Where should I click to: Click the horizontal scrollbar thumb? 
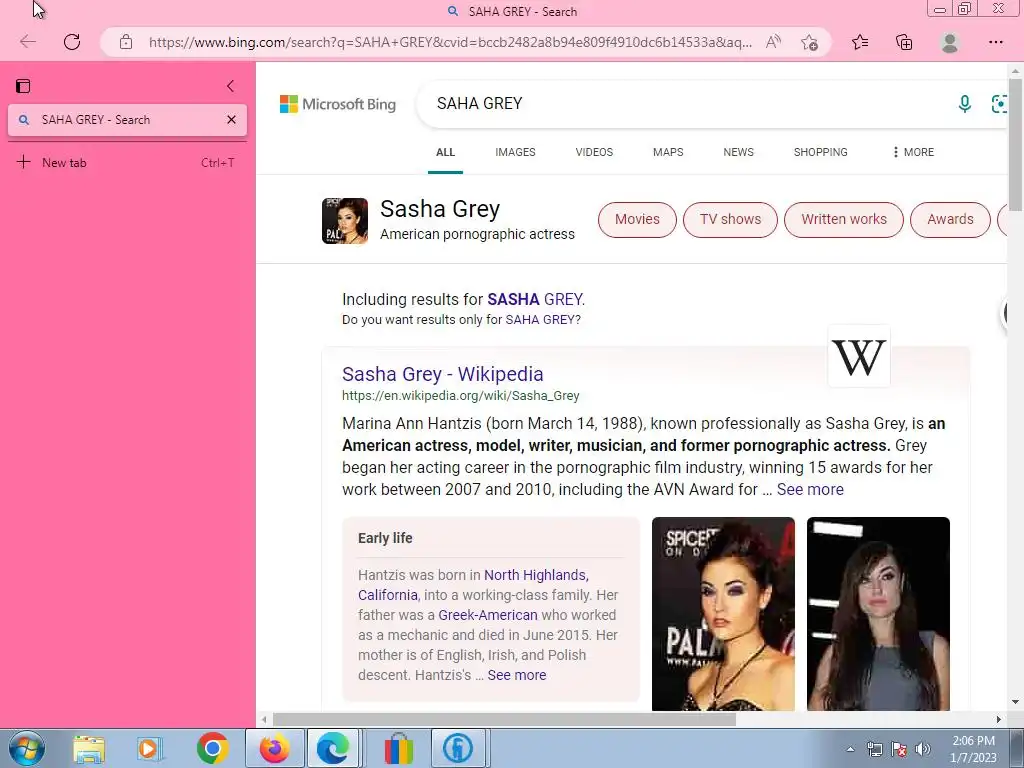pos(504,720)
